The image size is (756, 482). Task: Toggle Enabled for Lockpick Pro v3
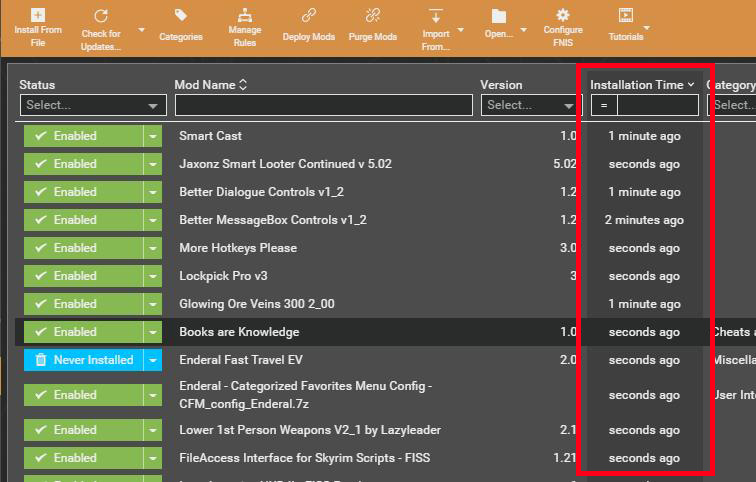pyautogui.click(x=83, y=276)
